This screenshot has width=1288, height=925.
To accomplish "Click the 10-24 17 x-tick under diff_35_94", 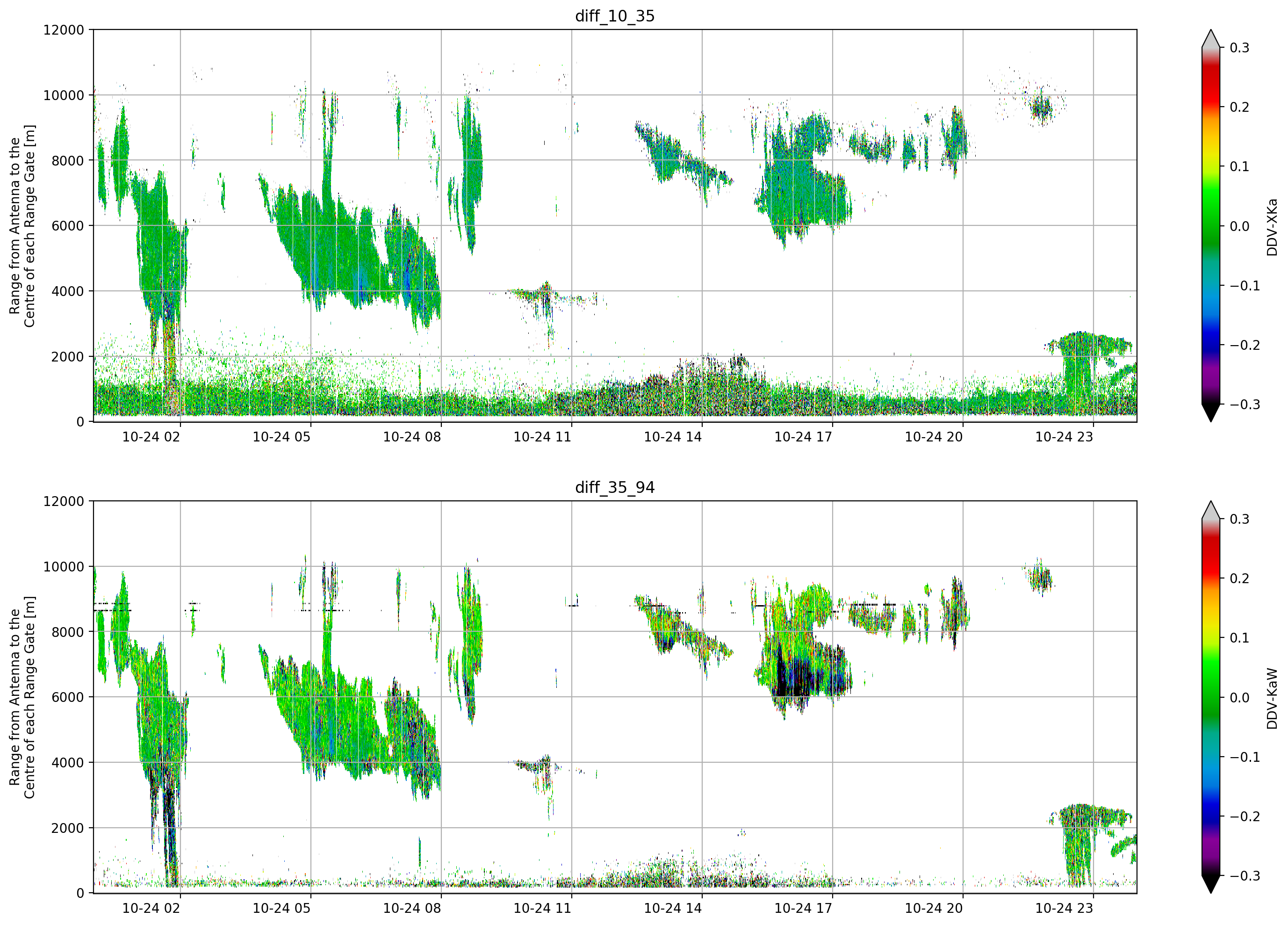I will coord(804,909).
